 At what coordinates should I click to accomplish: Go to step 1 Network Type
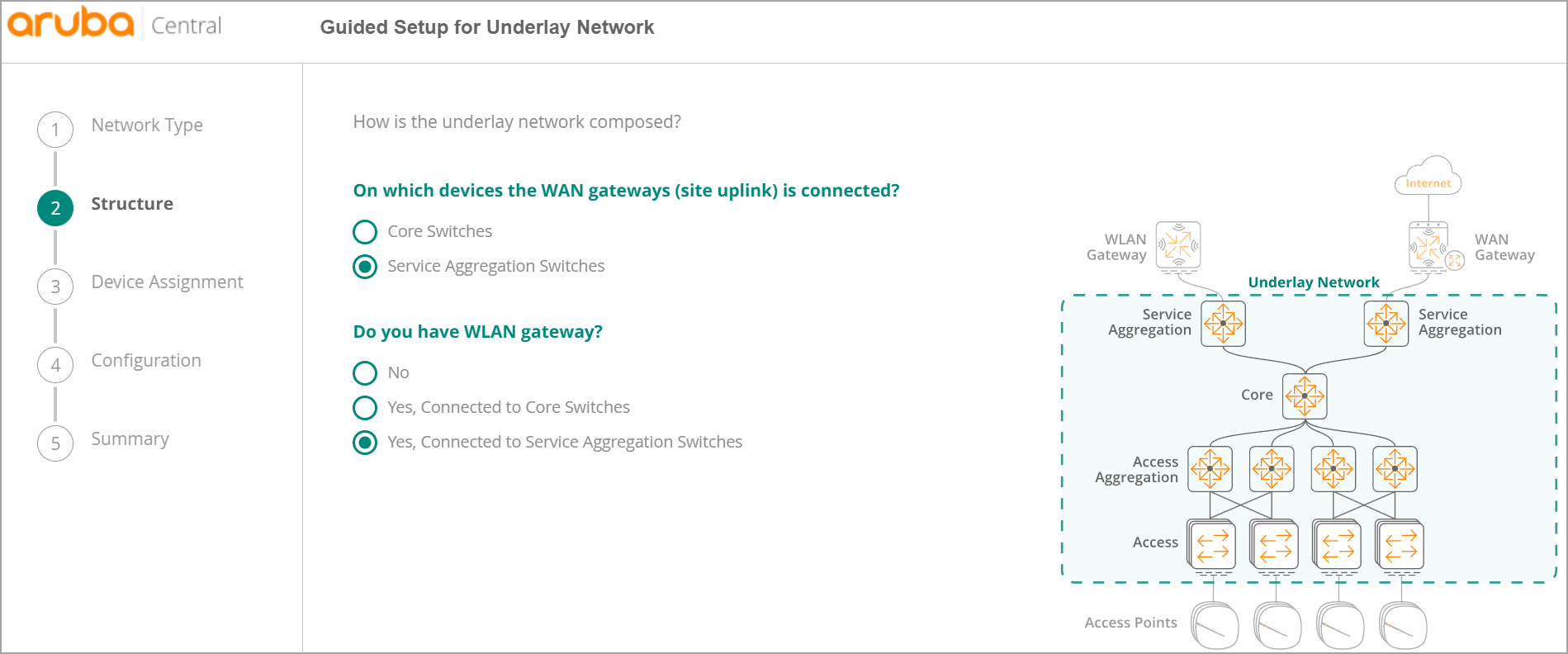(x=147, y=126)
